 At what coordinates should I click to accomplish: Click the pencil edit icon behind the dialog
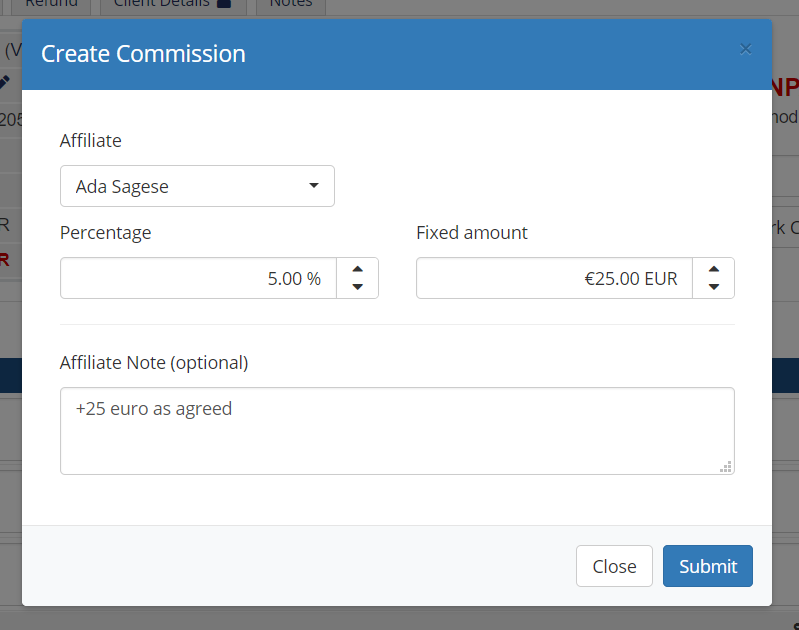5,82
